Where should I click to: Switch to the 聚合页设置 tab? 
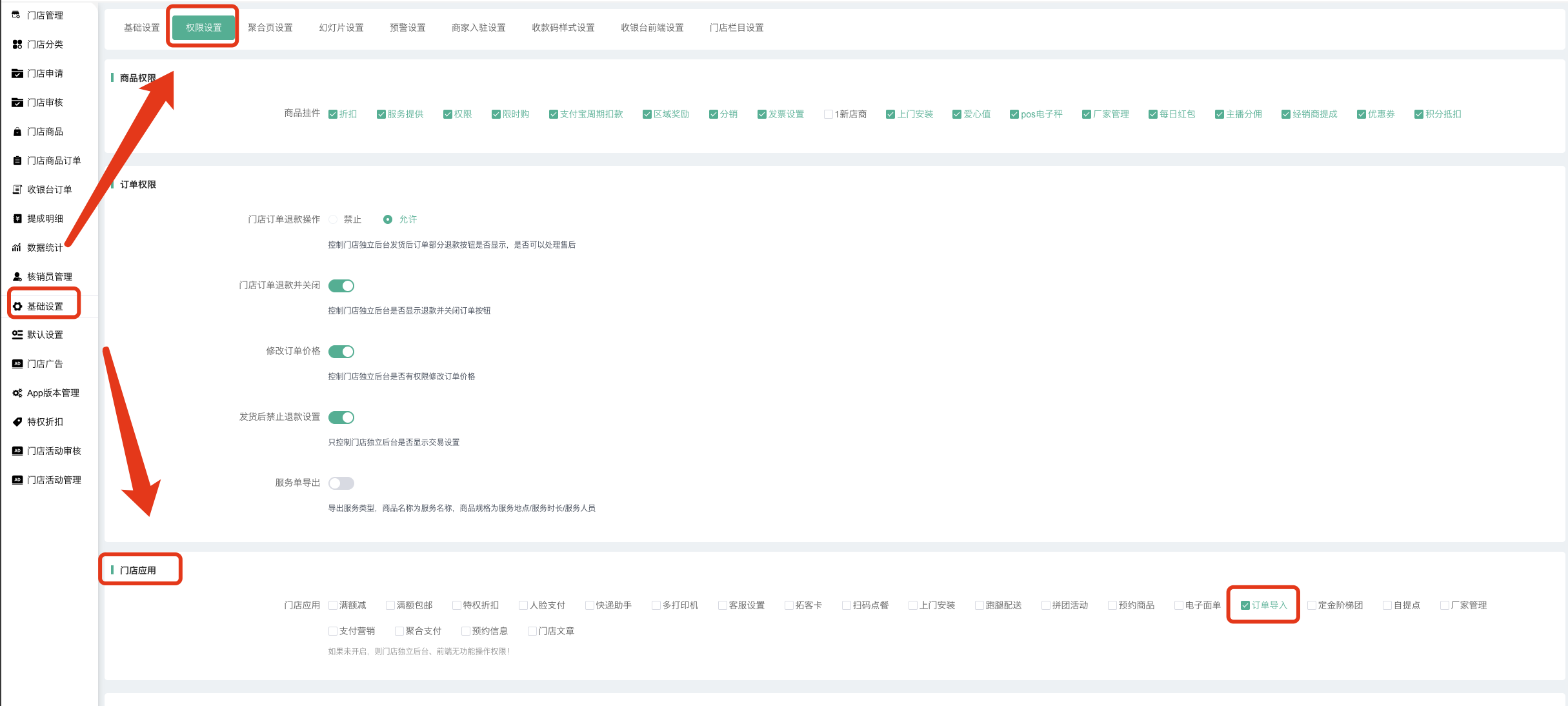click(x=270, y=28)
